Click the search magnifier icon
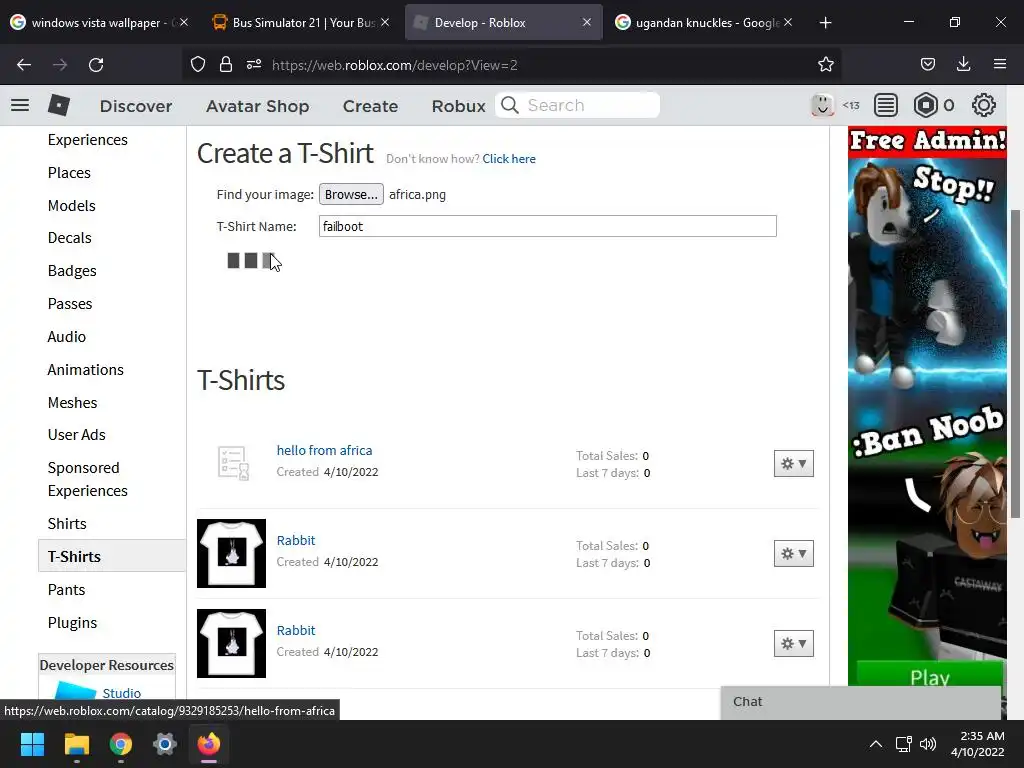Image resolution: width=1024 pixels, height=768 pixels. click(509, 105)
